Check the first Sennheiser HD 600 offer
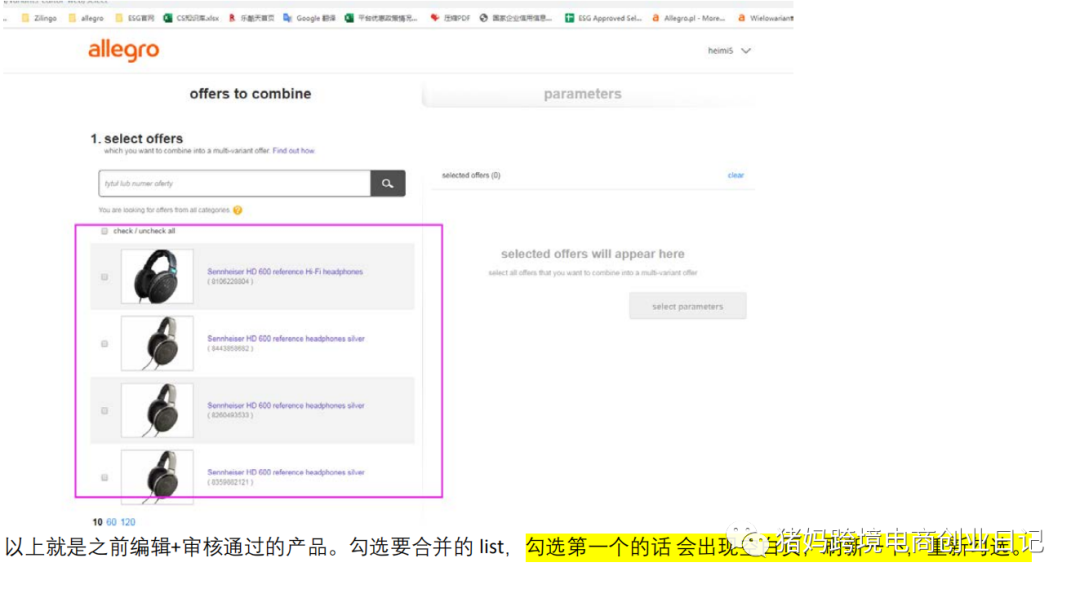The height and width of the screenshot is (589, 1080). coord(103,276)
